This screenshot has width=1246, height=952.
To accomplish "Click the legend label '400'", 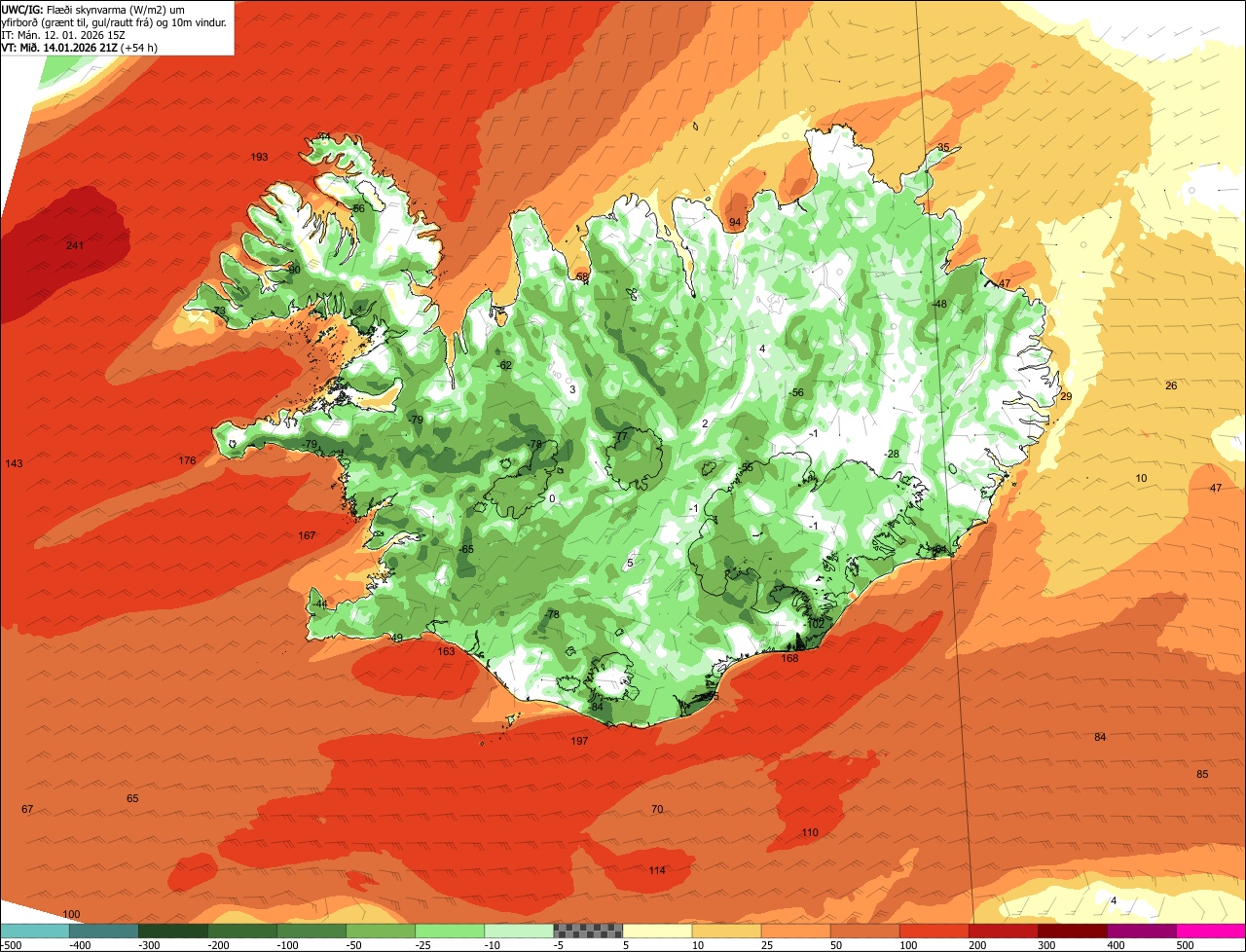I will pos(1118,945).
